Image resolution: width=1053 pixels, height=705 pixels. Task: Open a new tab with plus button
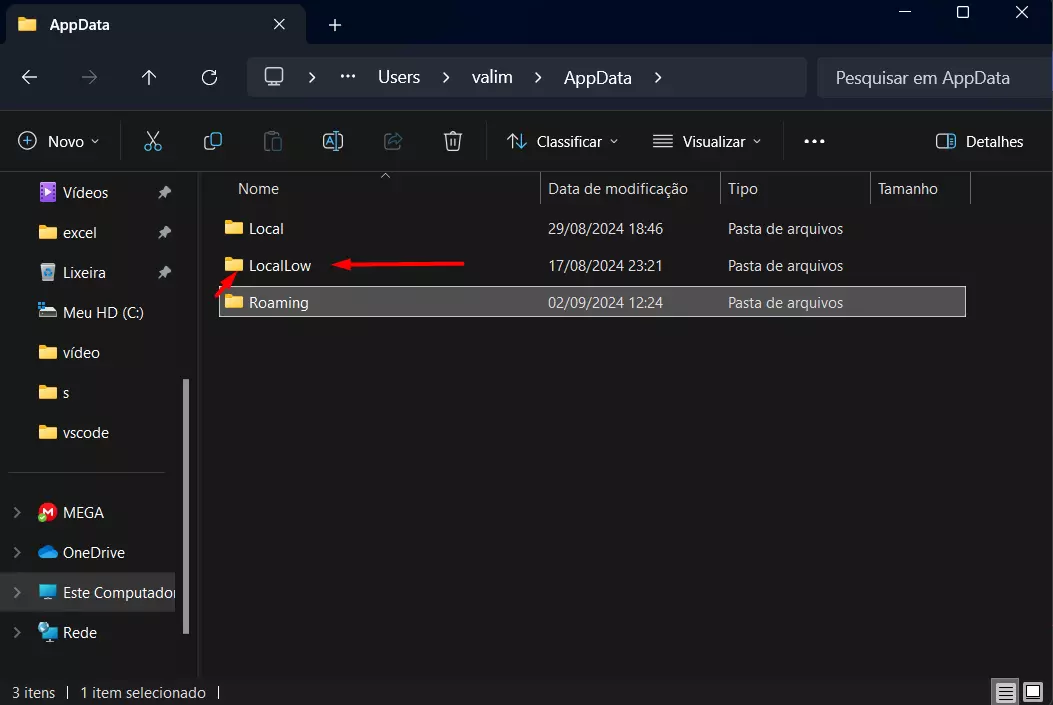(x=335, y=25)
